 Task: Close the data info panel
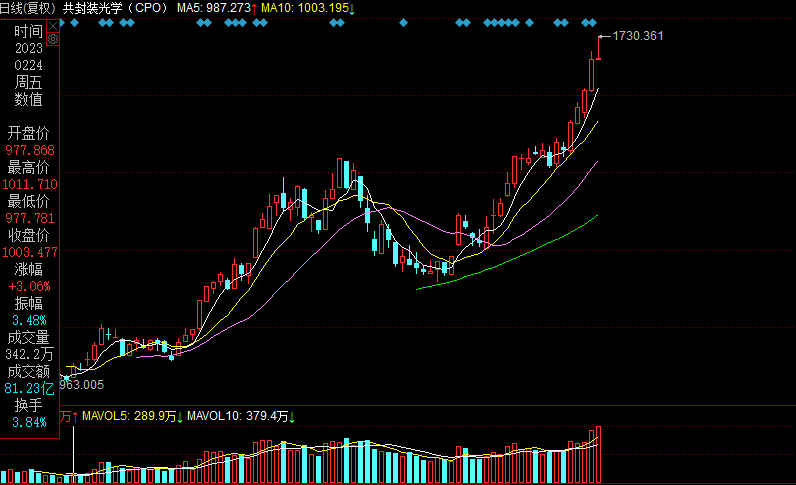(x=53, y=25)
